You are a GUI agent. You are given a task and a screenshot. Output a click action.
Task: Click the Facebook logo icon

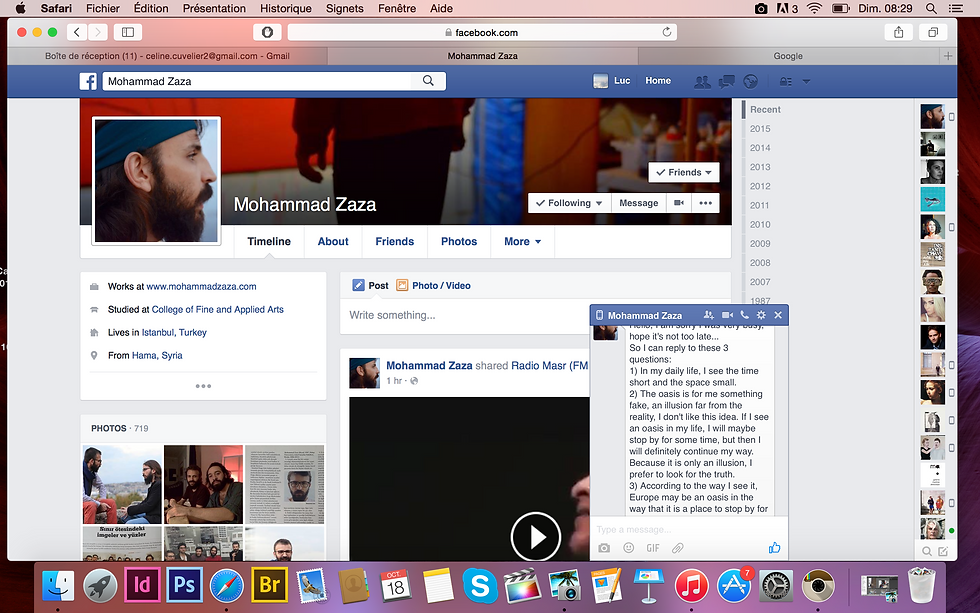[x=88, y=81]
